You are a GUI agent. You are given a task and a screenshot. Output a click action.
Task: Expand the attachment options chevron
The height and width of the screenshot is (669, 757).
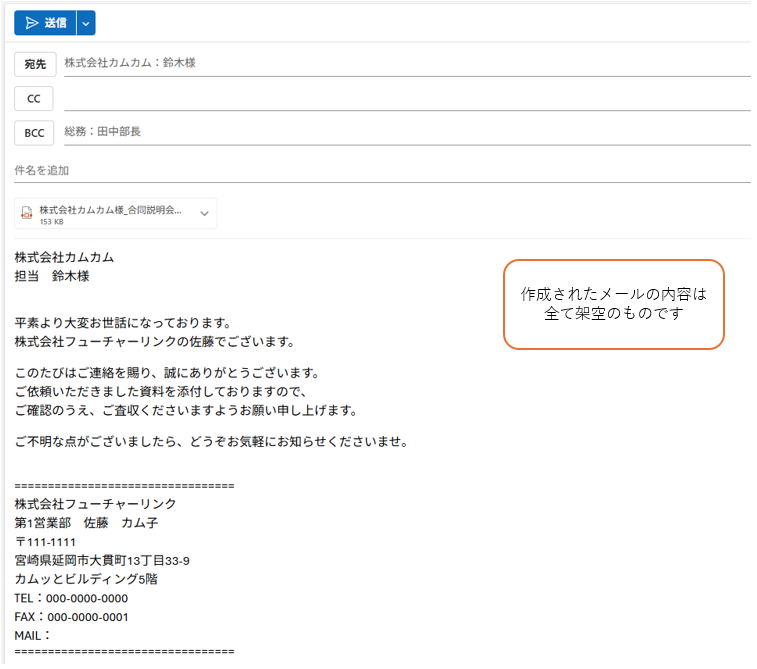[x=204, y=213]
